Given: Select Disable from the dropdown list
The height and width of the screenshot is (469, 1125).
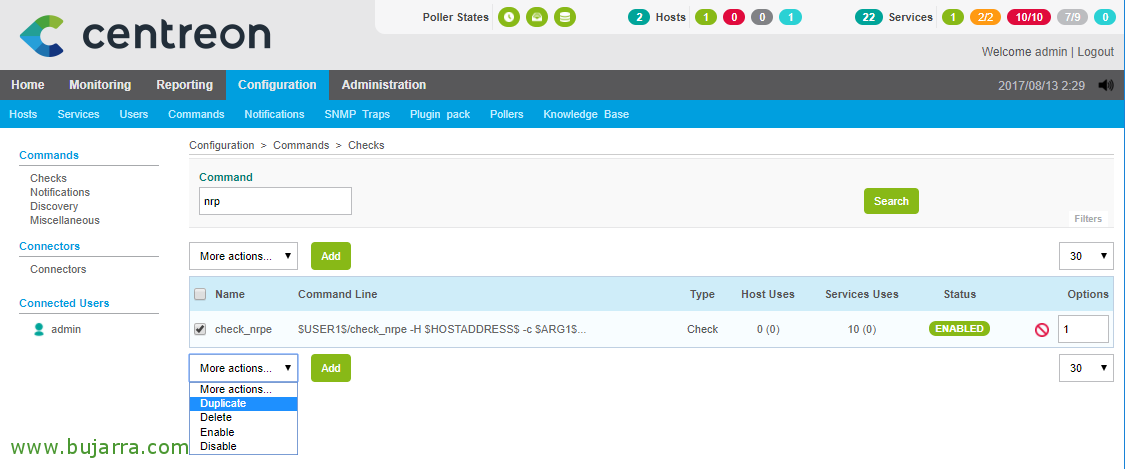Looking at the screenshot, I should [x=243, y=446].
